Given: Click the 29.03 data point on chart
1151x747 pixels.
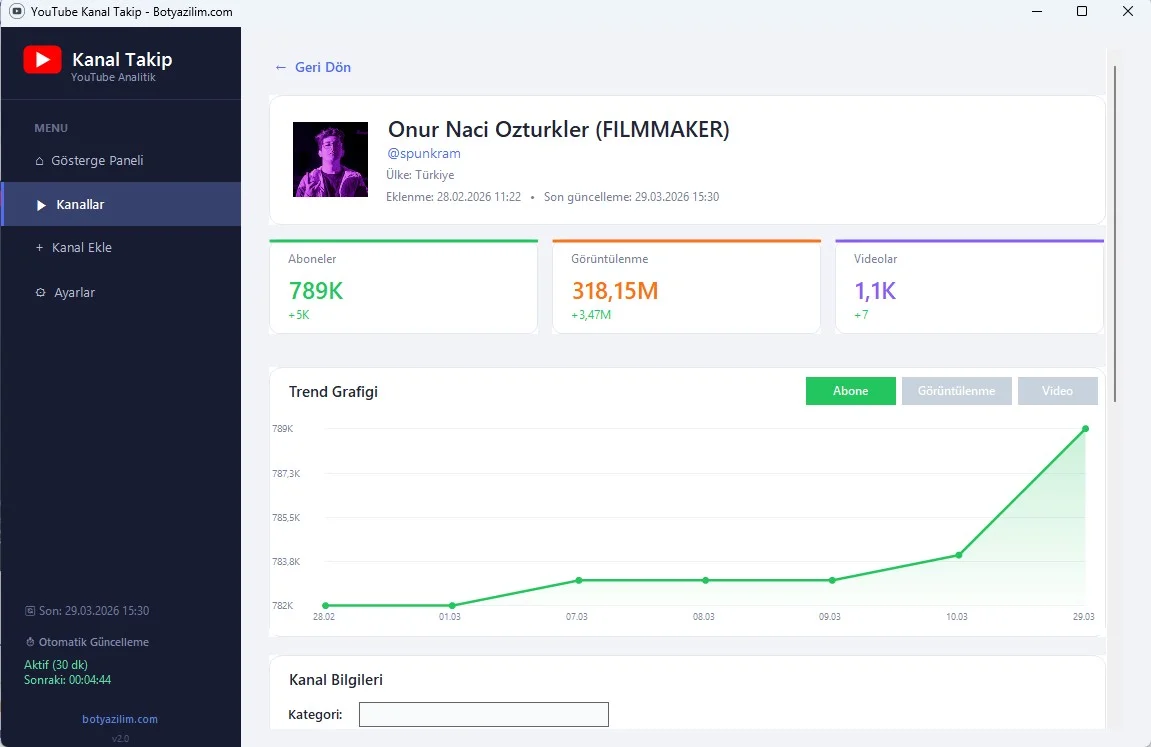Looking at the screenshot, I should (x=1085, y=429).
